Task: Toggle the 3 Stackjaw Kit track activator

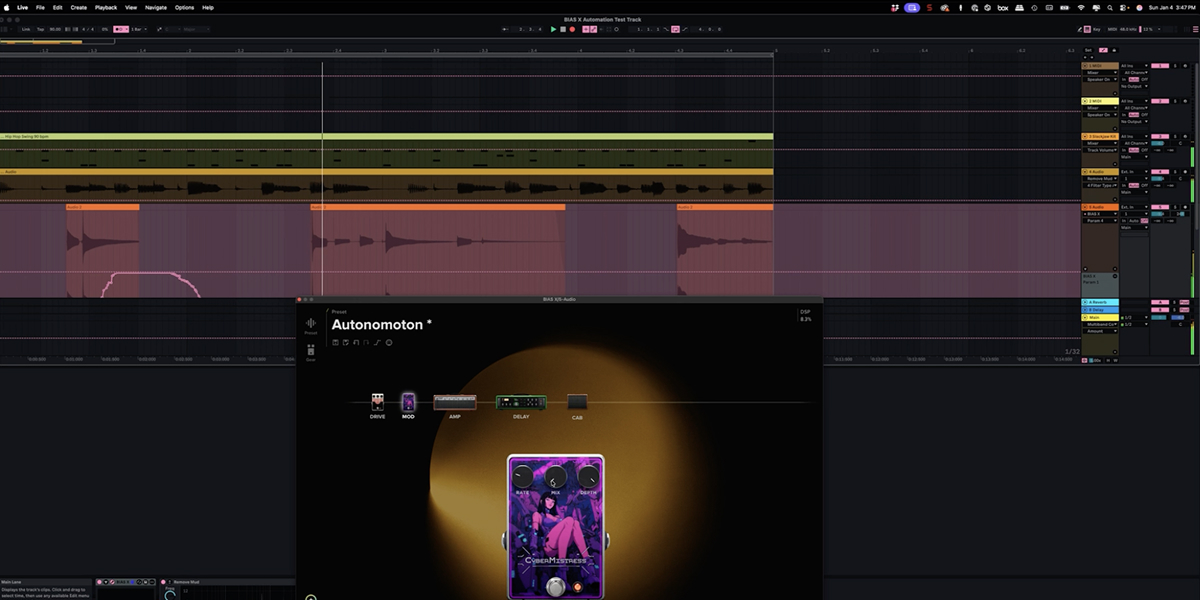Action: pyautogui.click(x=1159, y=136)
